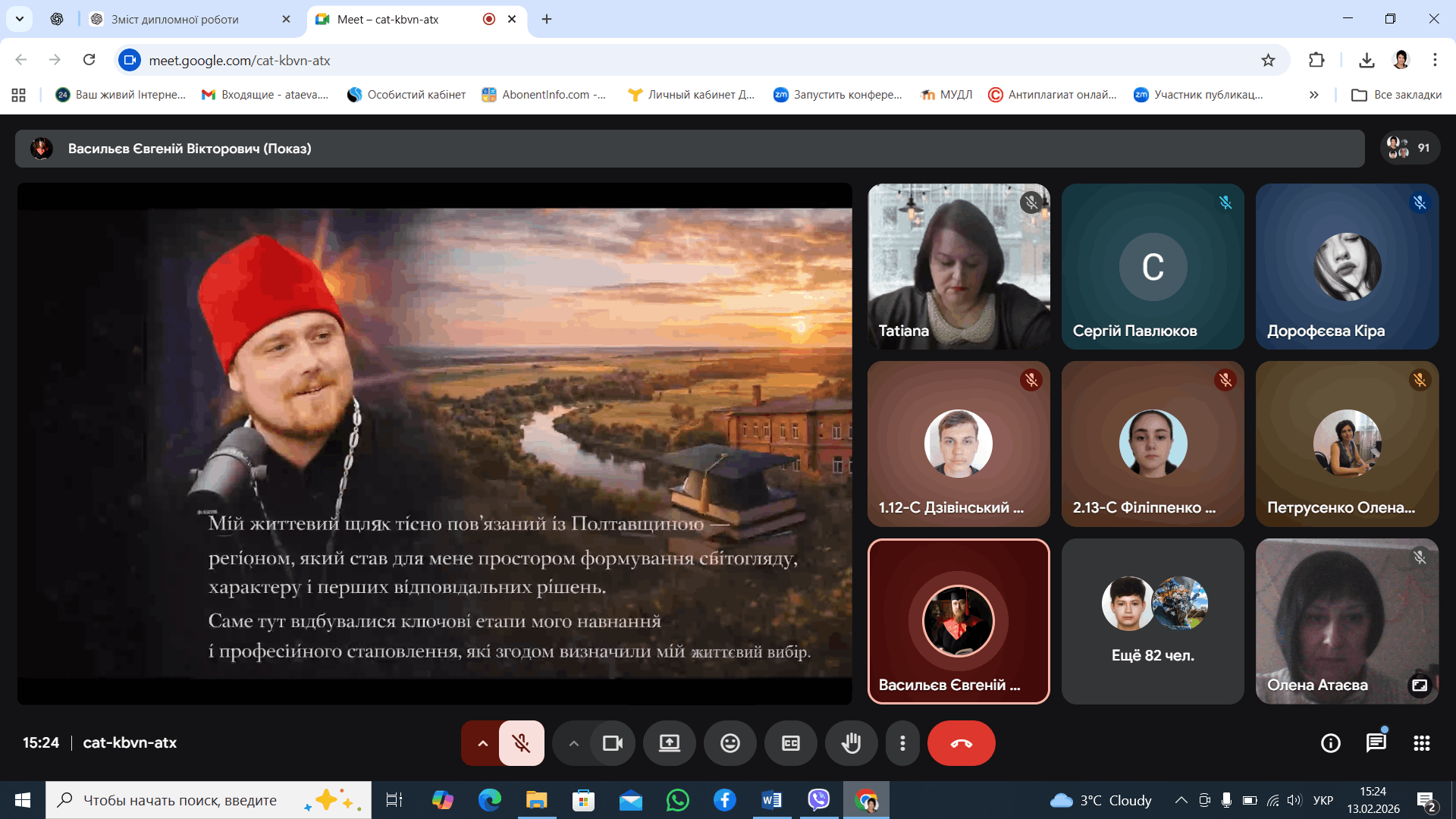Open a new browser tab
Viewport: 1456px width, 819px height.
point(547,19)
